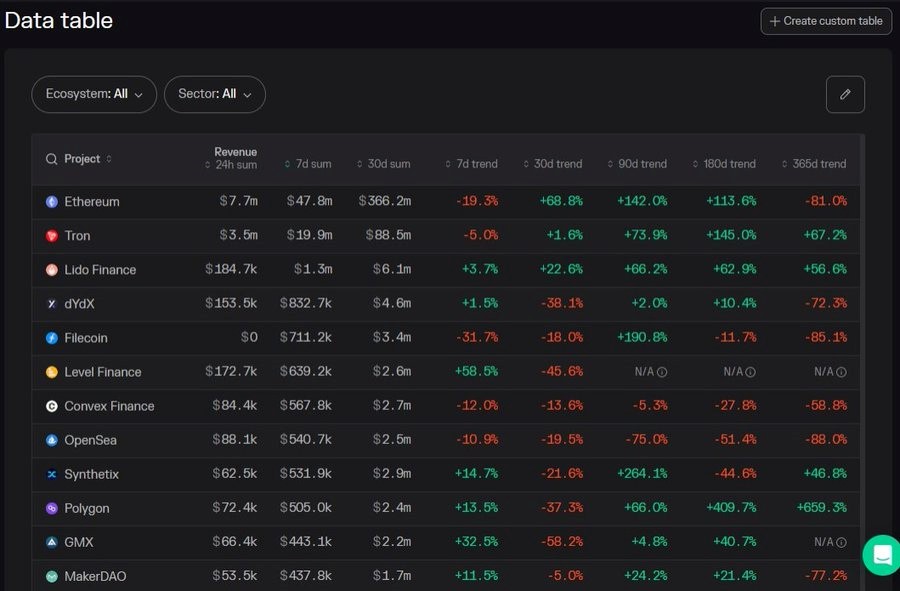Show info for Level Finance 365d N/A

841,372
